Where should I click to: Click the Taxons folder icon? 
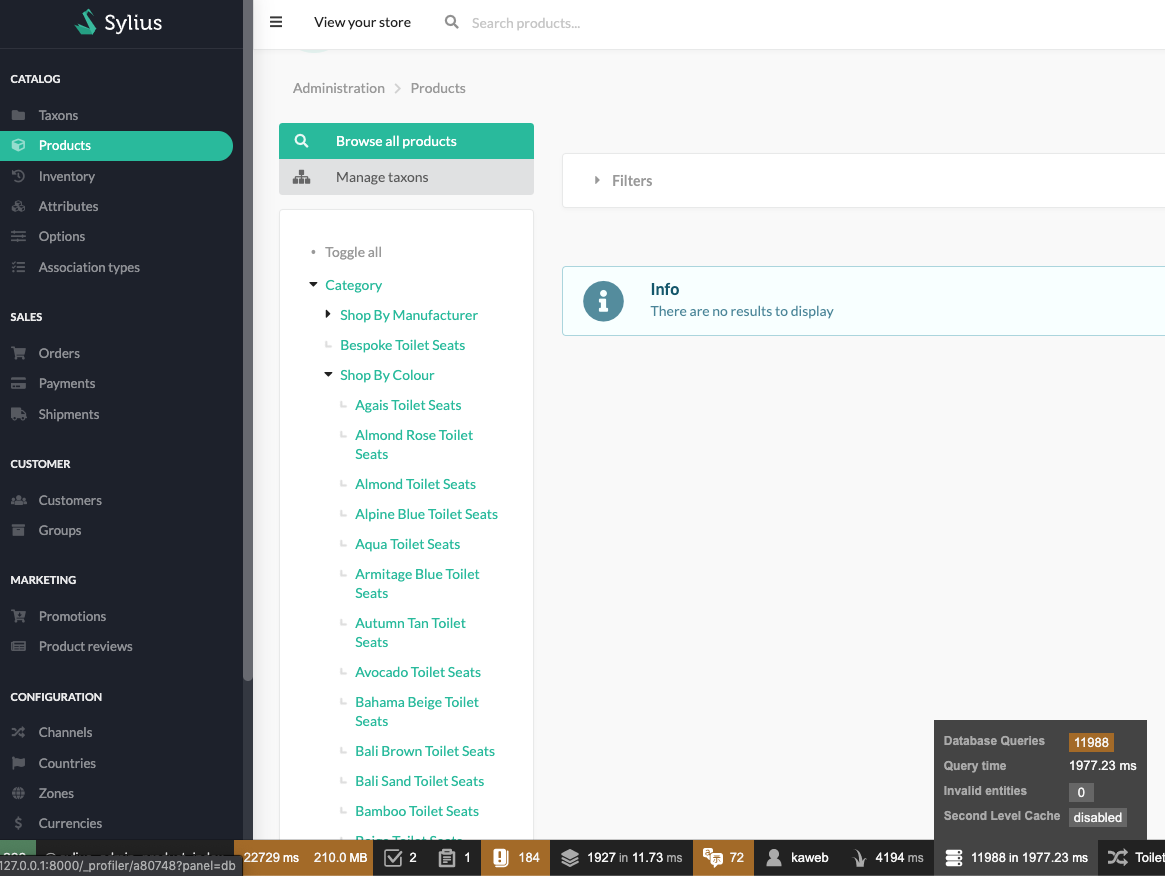pyautogui.click(x=19, y=115)
